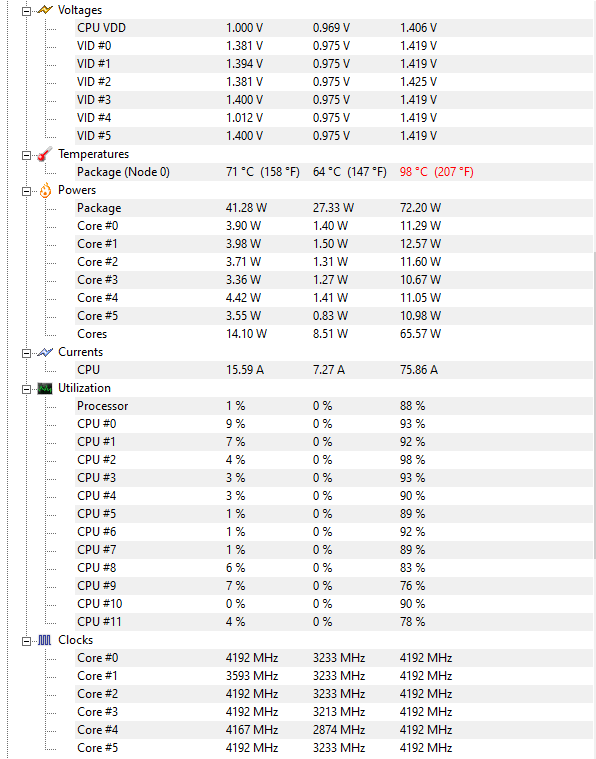This screenshot has height=759, width=596.
Task: Click the Voltages lightning icon
Action: [45, 10]
